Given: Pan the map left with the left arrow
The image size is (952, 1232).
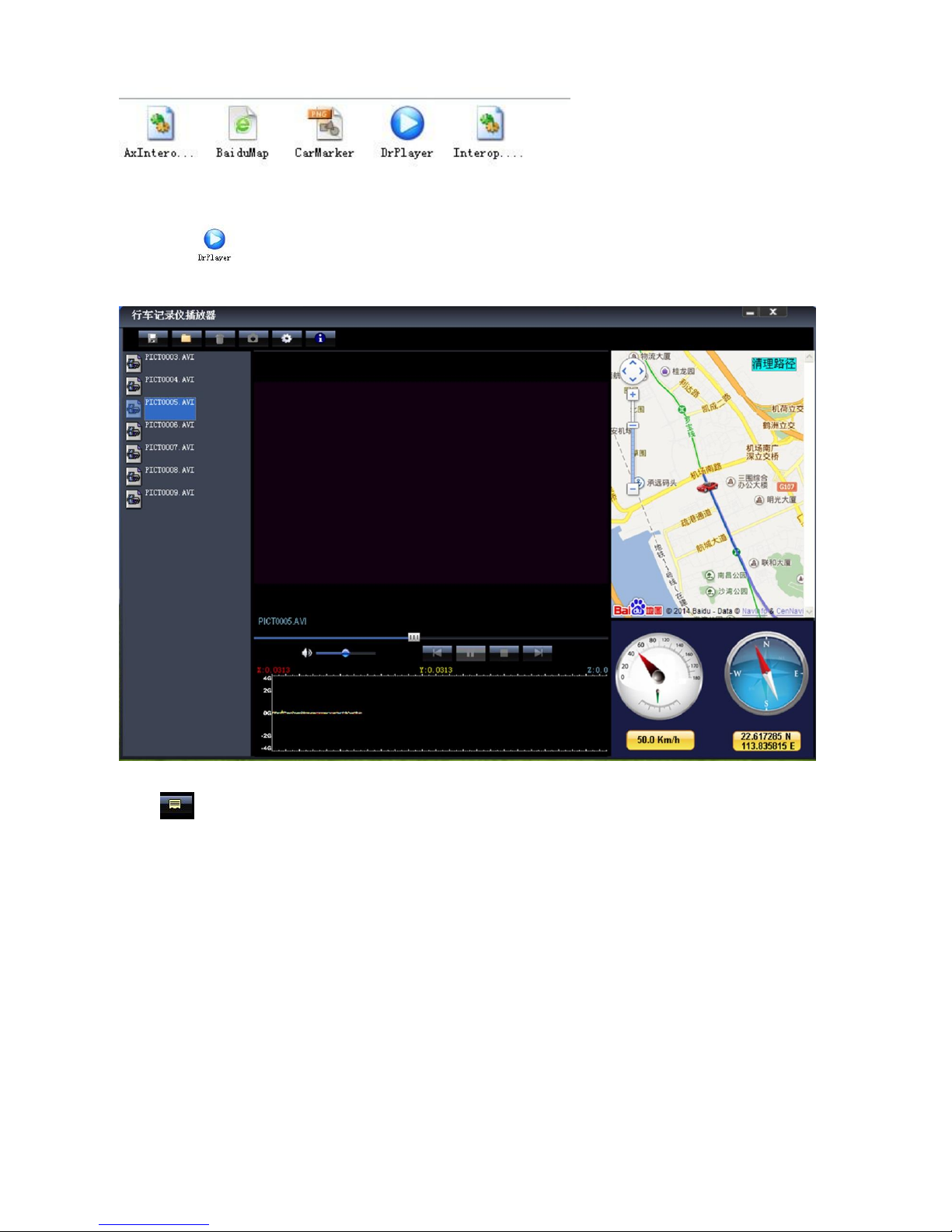Looking at the screenshot, I should [624, 372].
